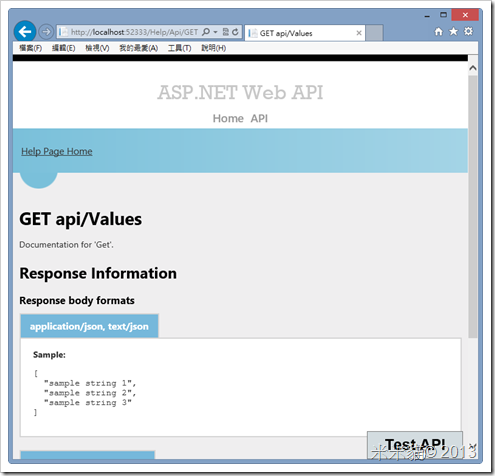Open the 檔案(F) menu
This screenshot has height=476, width=495.
pos(30,48)
